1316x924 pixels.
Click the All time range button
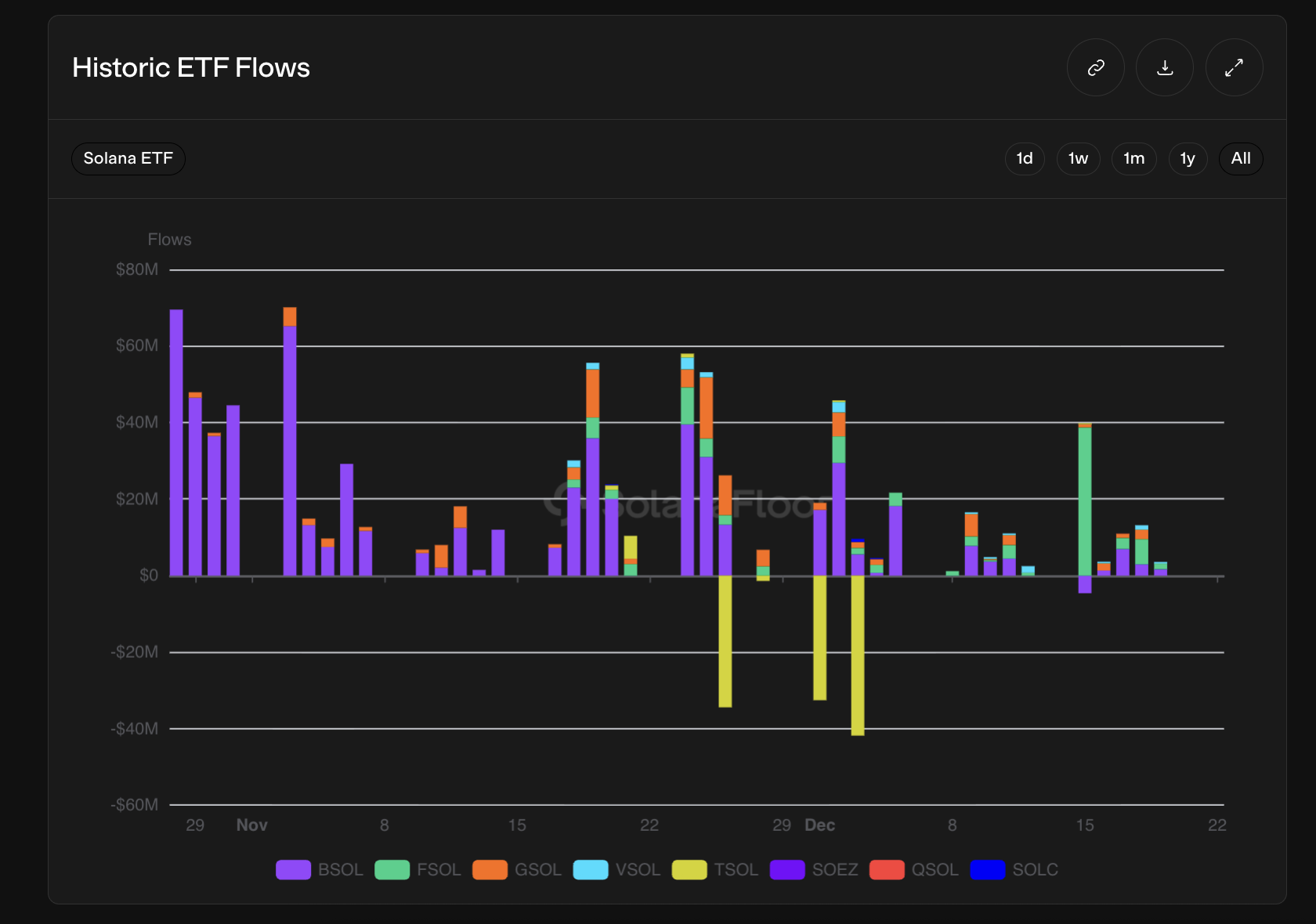1241,158
